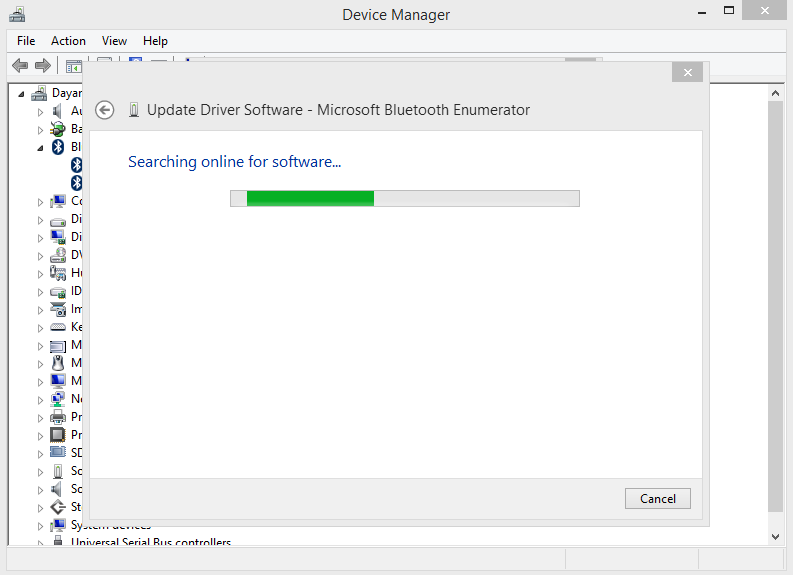Viewport: 793px width, 575px height.
Task: Click the Forward arrow in Device Manager toolbar
Action: (x=43, y=65)
